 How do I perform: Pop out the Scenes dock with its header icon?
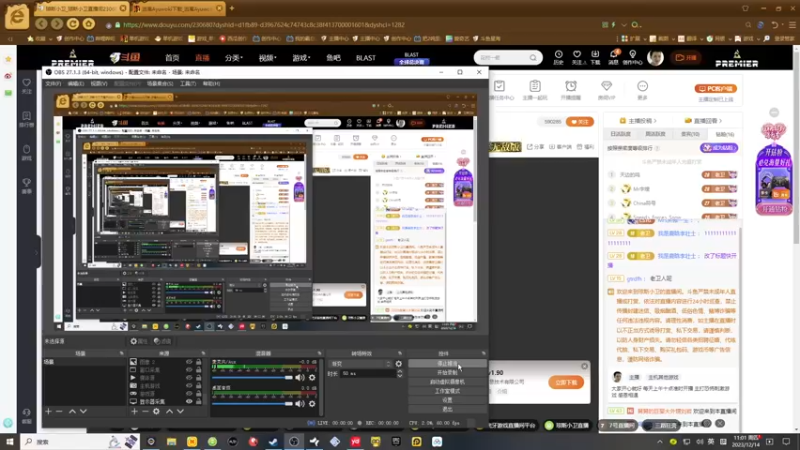[121, 353]
